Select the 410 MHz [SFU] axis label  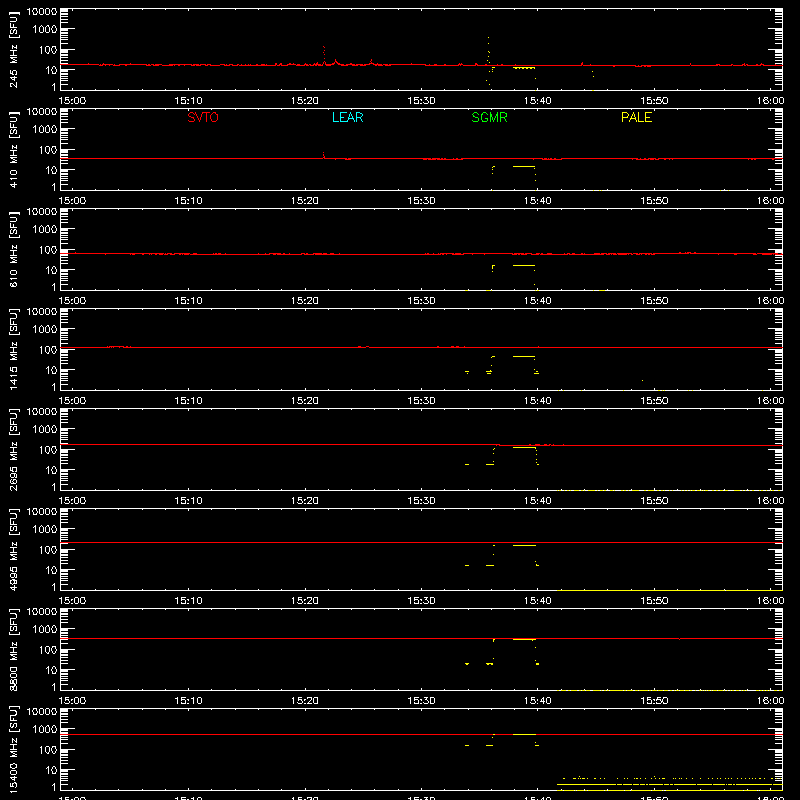14,149
